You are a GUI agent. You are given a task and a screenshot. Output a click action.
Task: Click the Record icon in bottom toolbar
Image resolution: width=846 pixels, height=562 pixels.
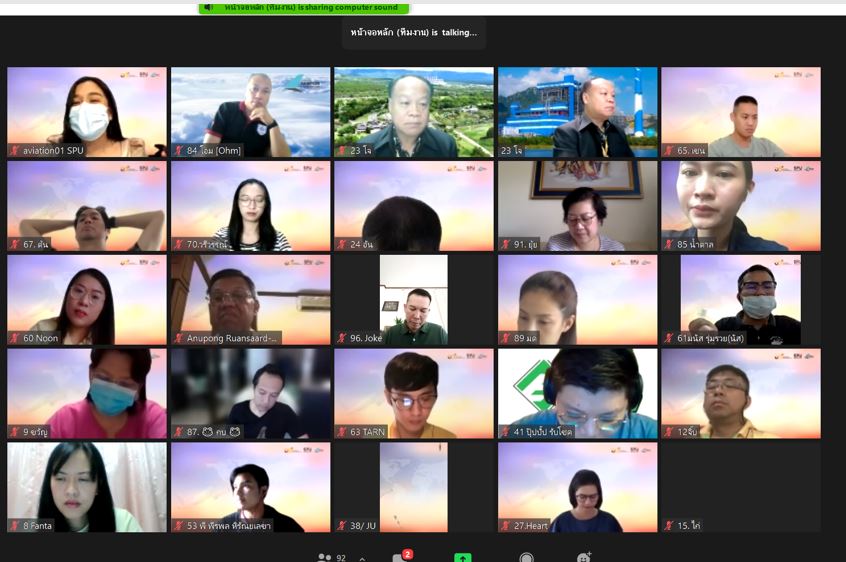click(526, 558)
